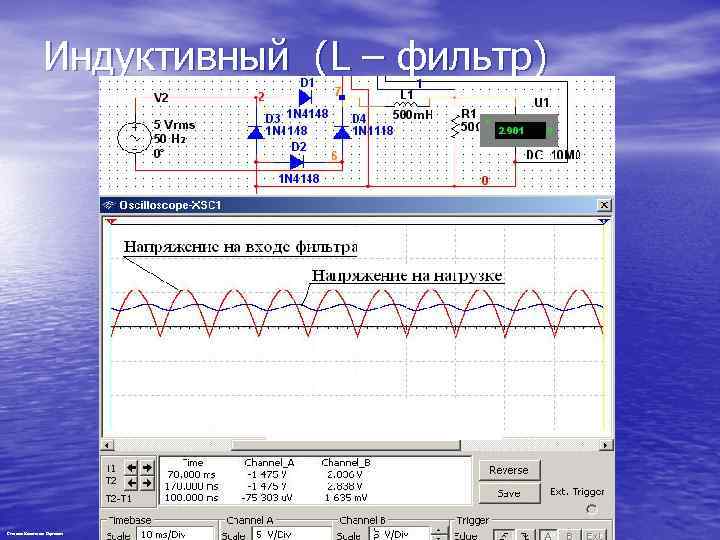Select resistor R1 symbol
The height and width of the screenshot is (540, 720).
456,127
